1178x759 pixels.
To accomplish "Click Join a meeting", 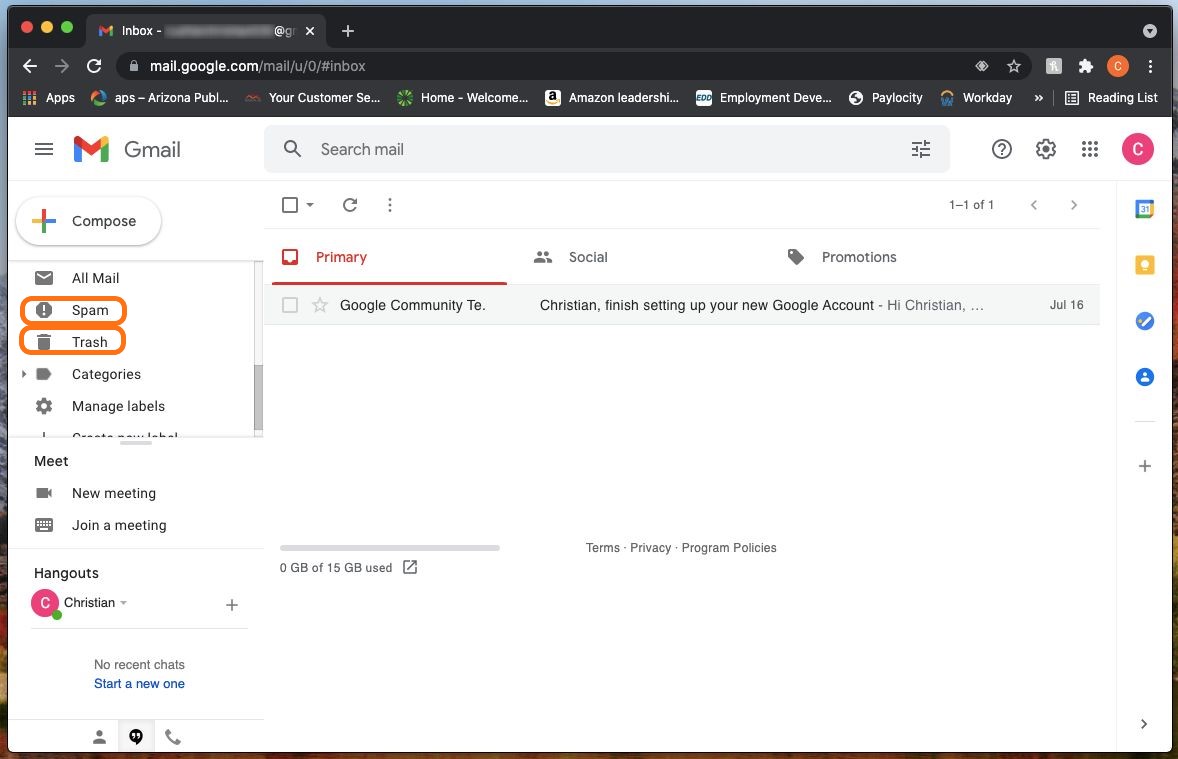I will pos(119,525).
